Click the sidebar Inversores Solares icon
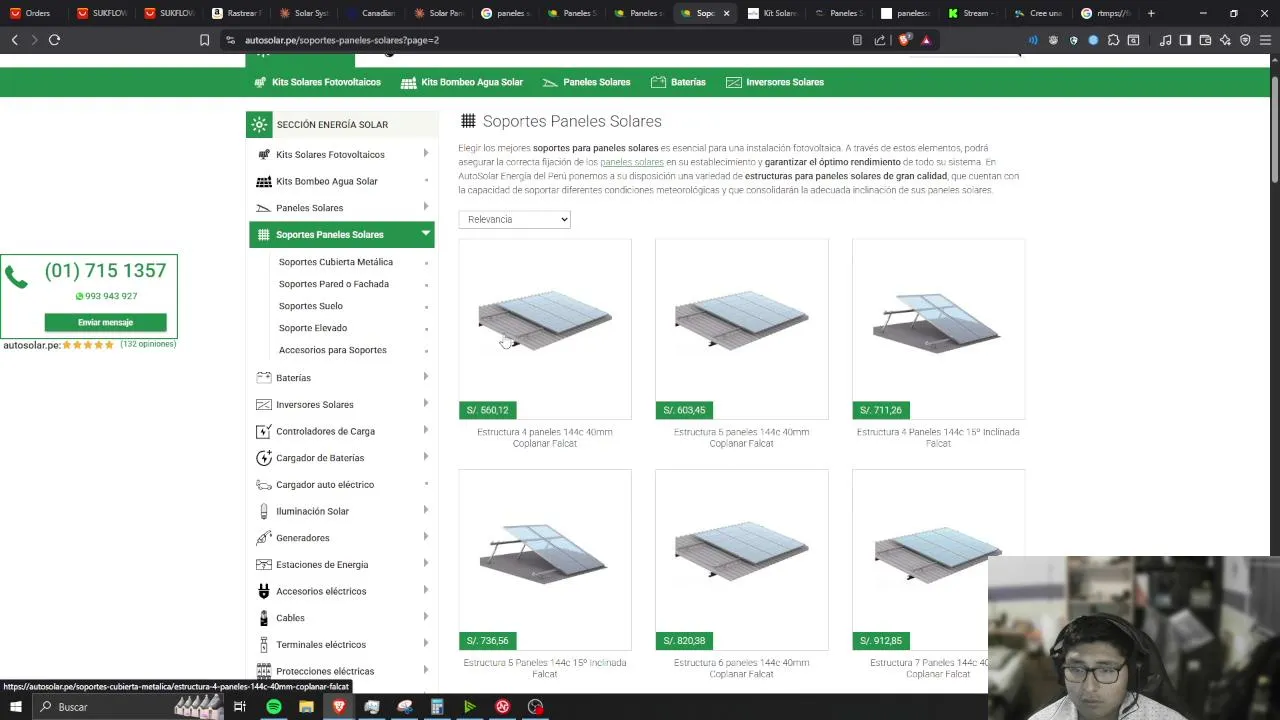This screenshot has width=1280, height=720. pos(264,404)
